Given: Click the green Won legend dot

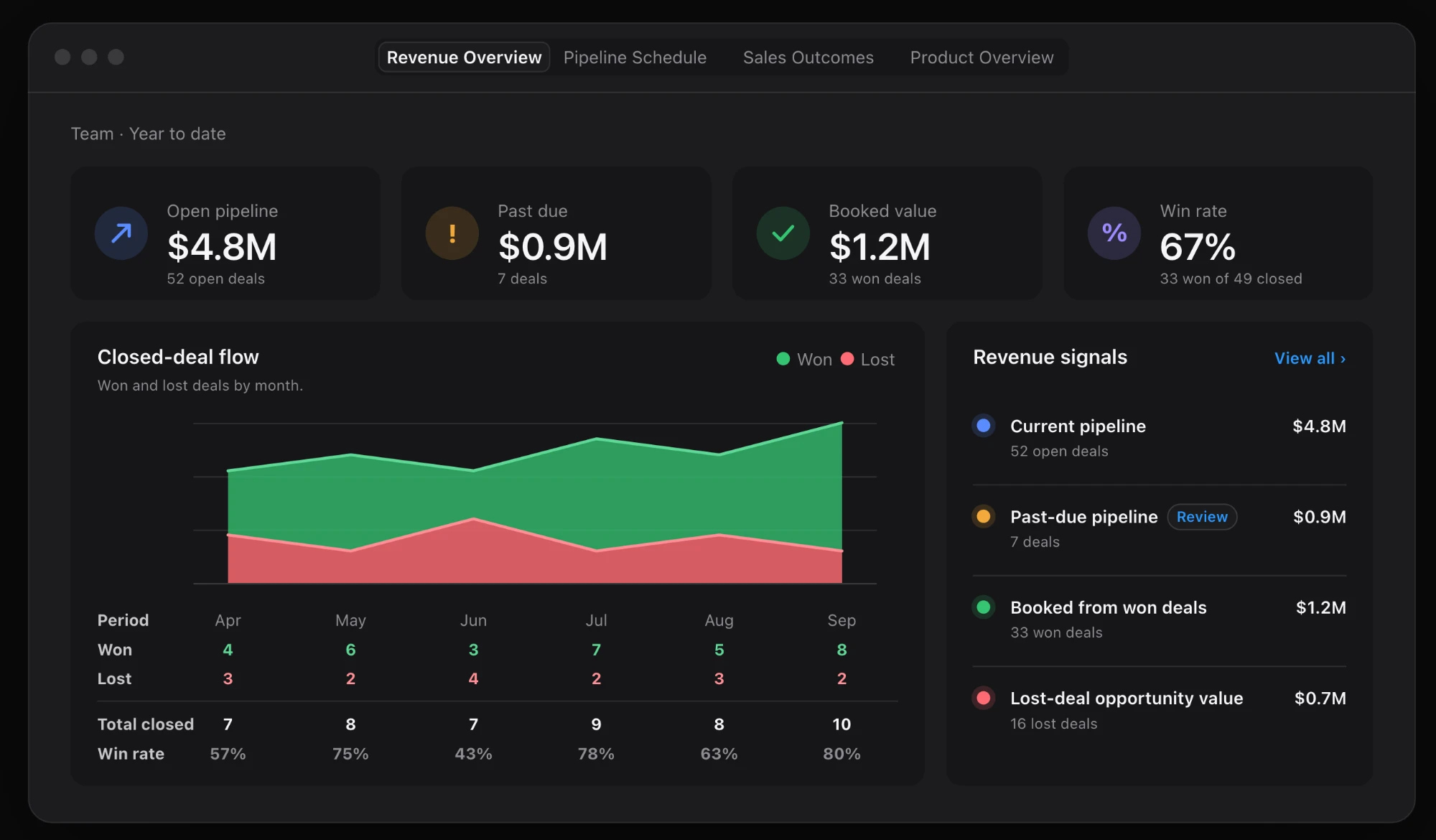Looking at the screenshot, I should [783, 359].
